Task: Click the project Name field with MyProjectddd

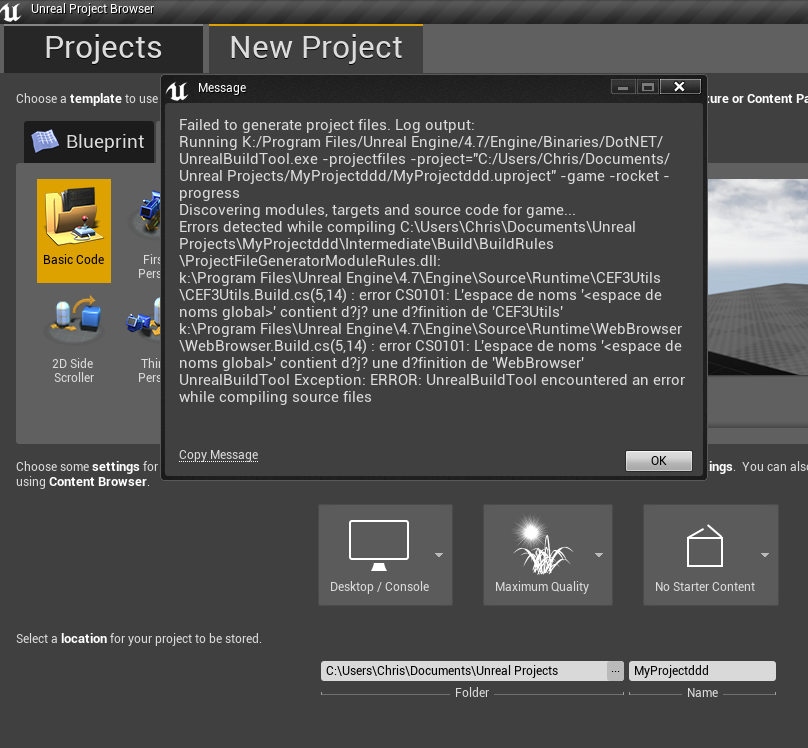Action: (x=702, y=671)
